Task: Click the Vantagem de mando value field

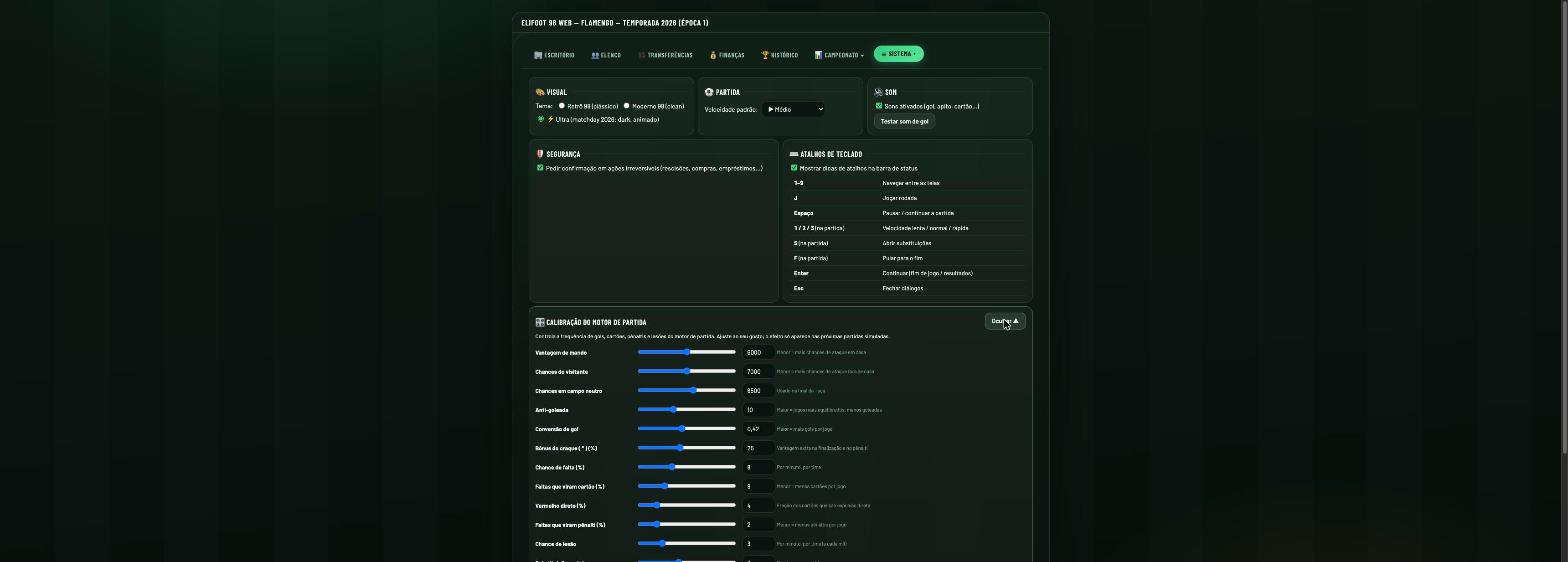Action: click(758, 352)
